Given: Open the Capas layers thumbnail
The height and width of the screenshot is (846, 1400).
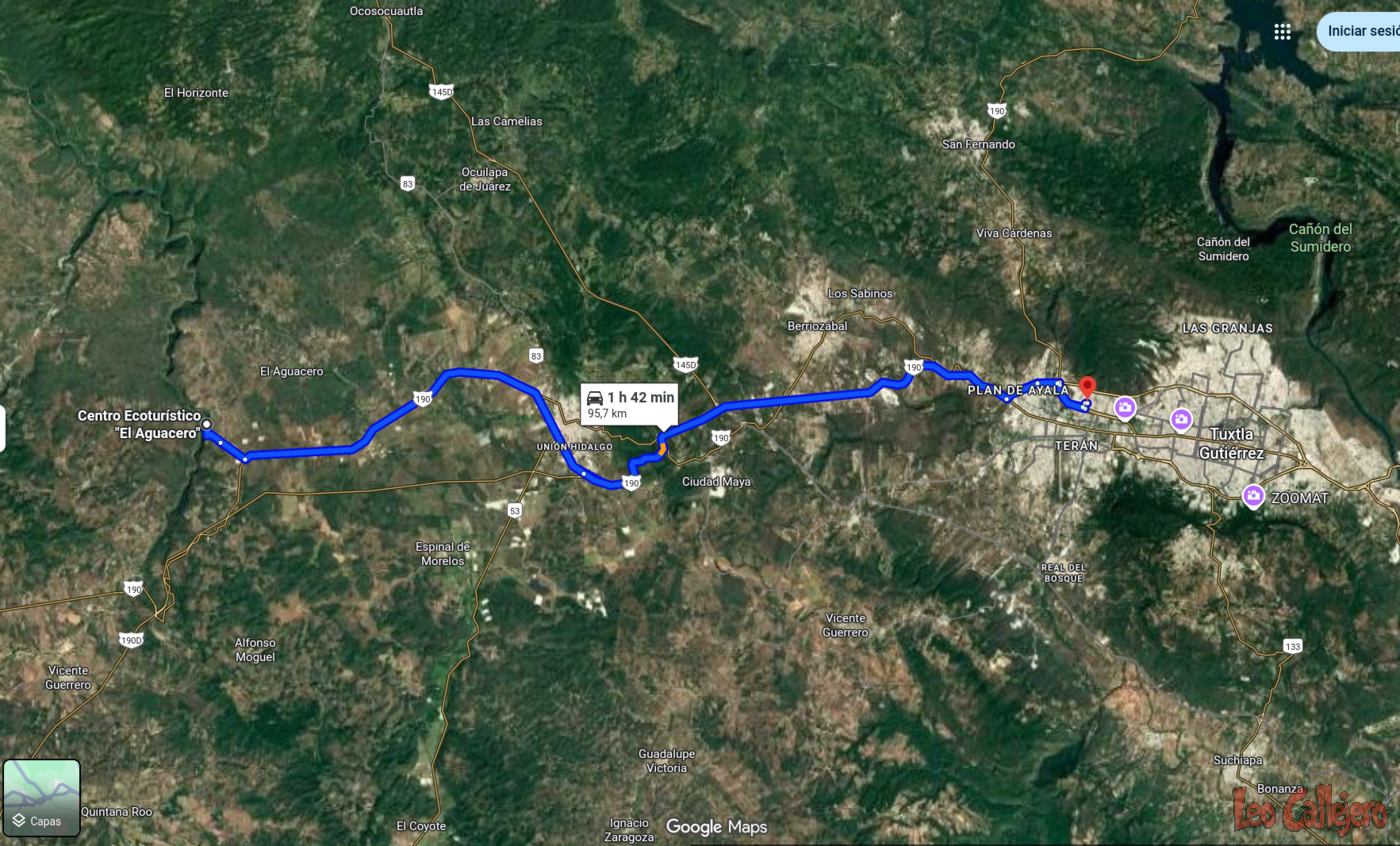Looking at the screenshot, I should click(x=42, y=797).
